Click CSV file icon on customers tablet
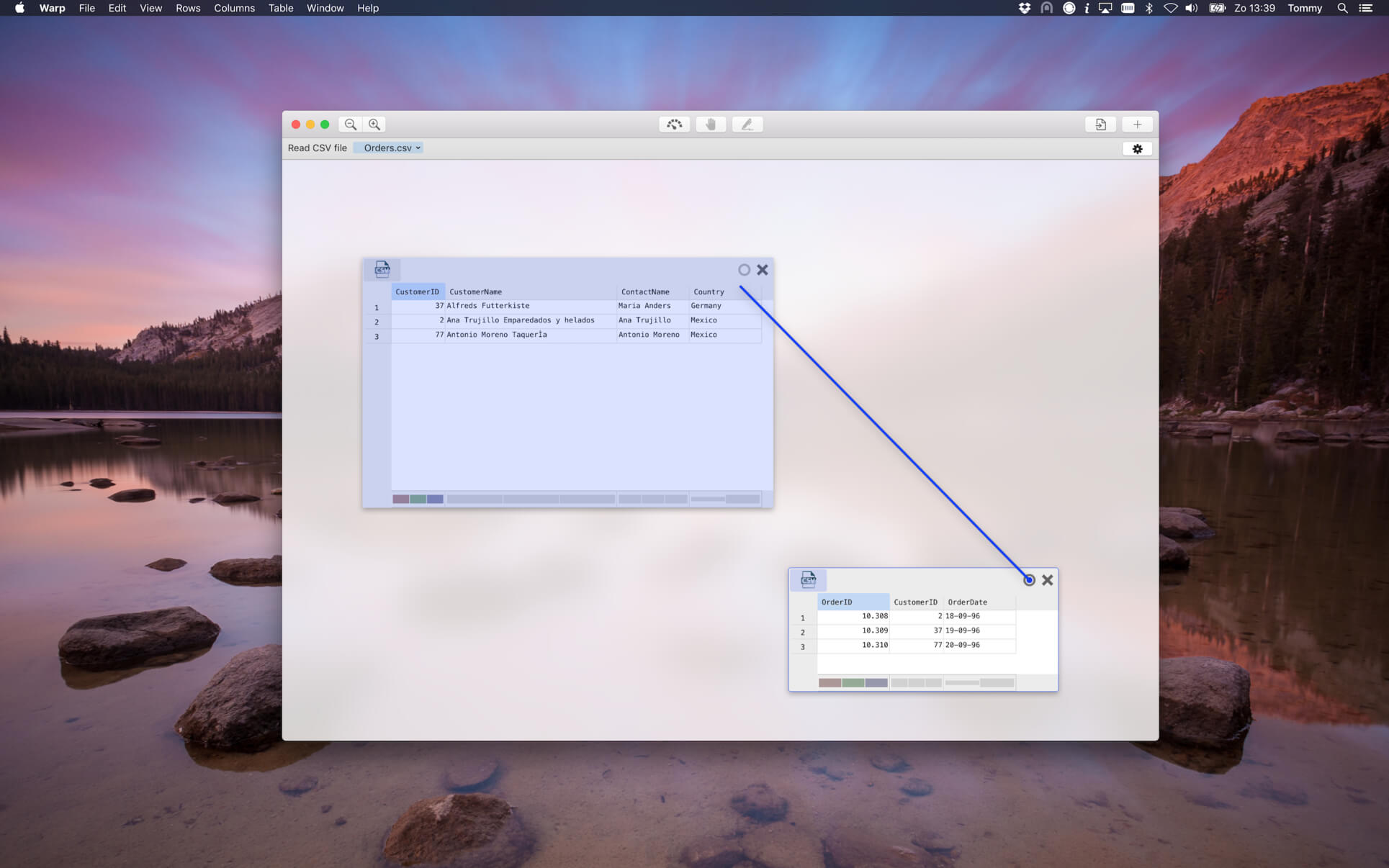The width and height of the screenshot is (1389, 868). click(x=382, y=269)
